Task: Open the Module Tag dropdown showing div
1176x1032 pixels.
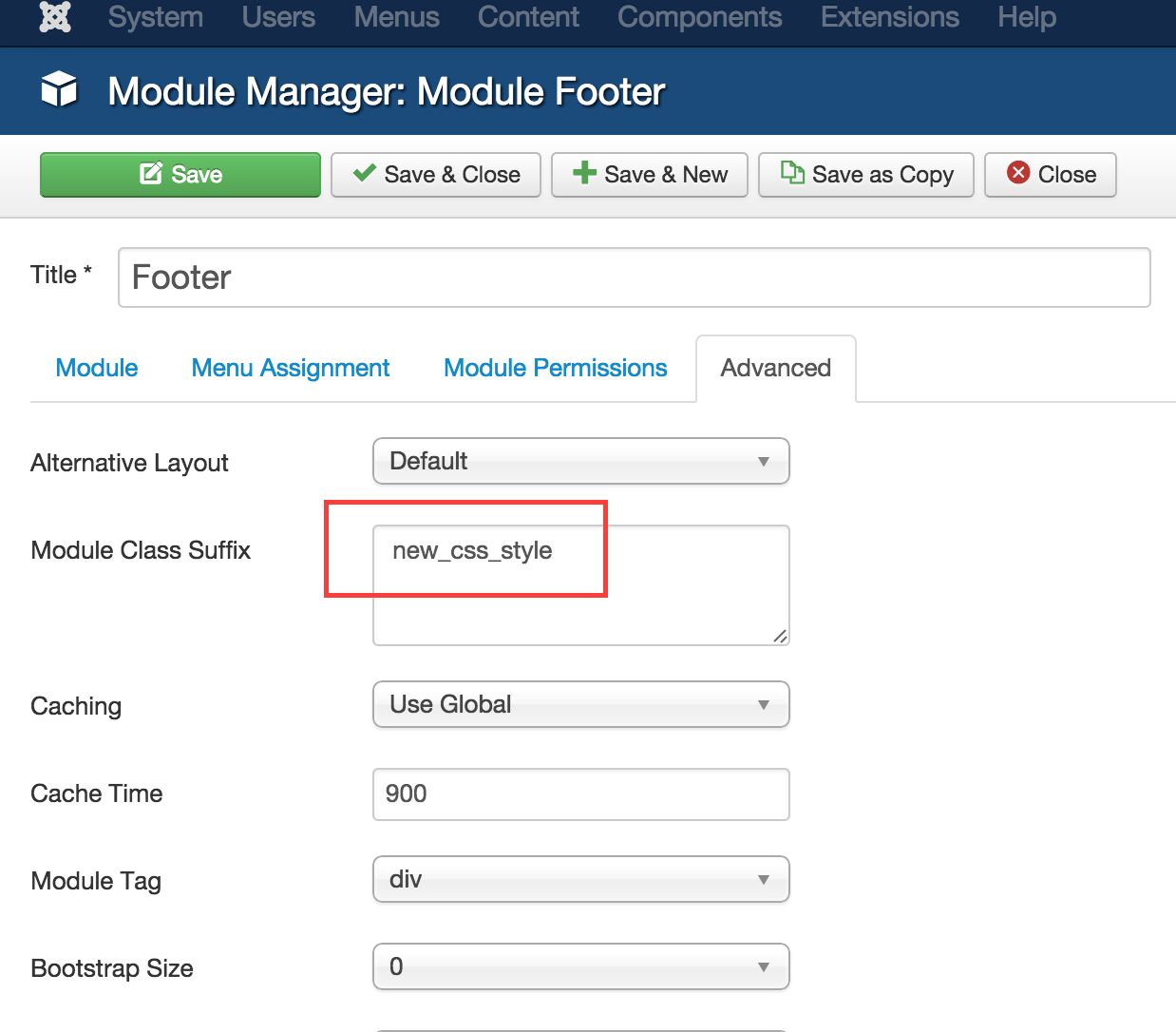Action: [581, 879]
